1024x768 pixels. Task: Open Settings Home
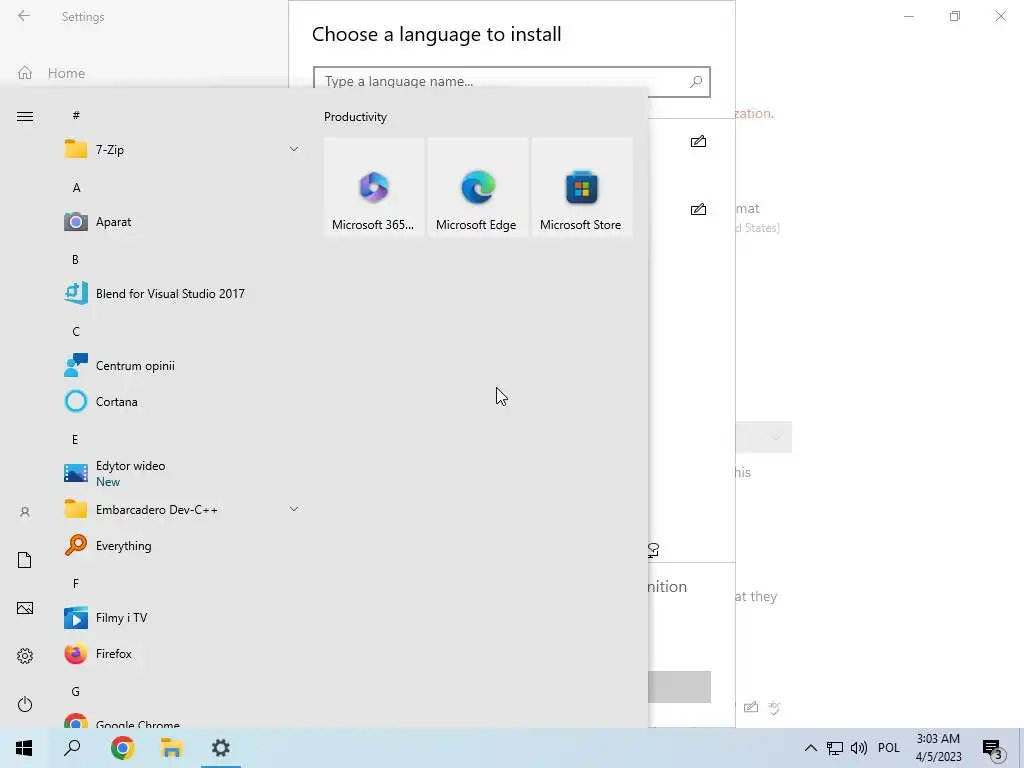(x=52, y=73)
